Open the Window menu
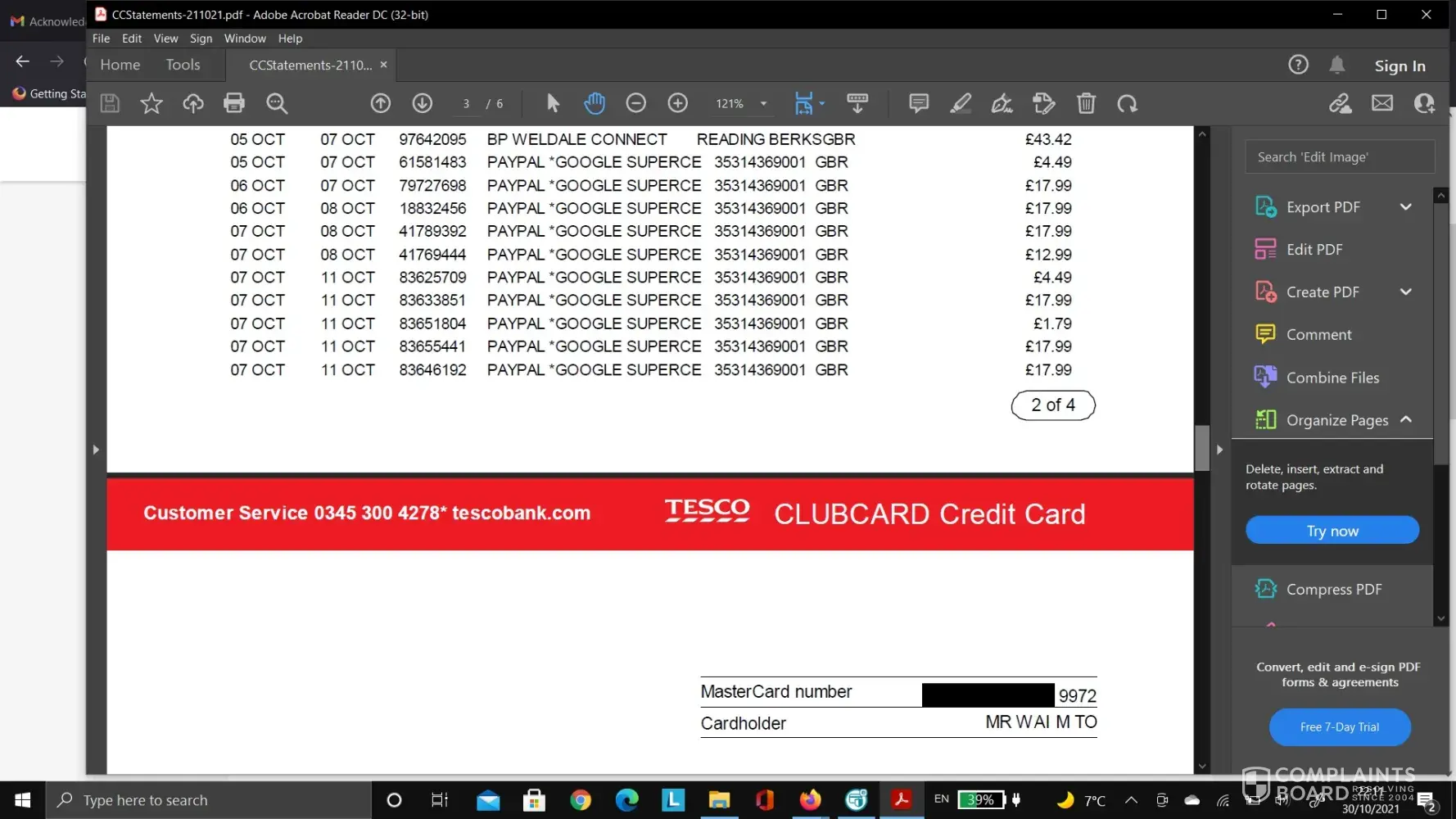 pyautogui.click(x=245, y=38)
